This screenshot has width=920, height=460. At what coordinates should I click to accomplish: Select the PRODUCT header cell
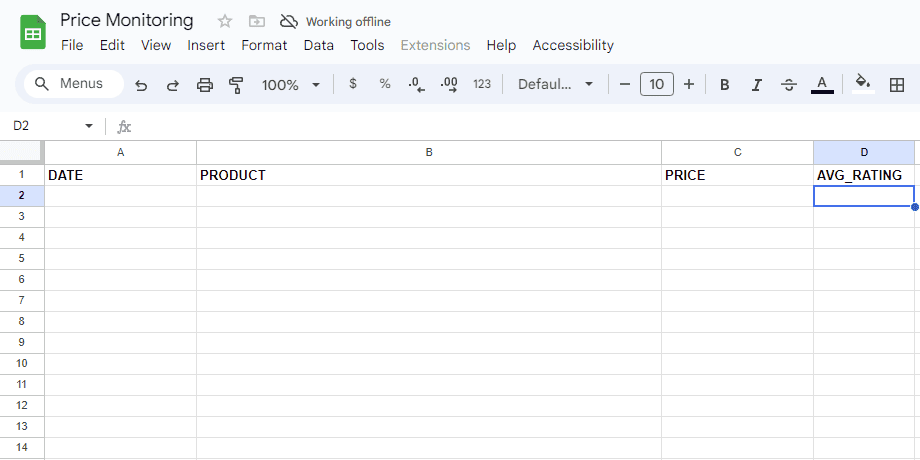[429, 175]
